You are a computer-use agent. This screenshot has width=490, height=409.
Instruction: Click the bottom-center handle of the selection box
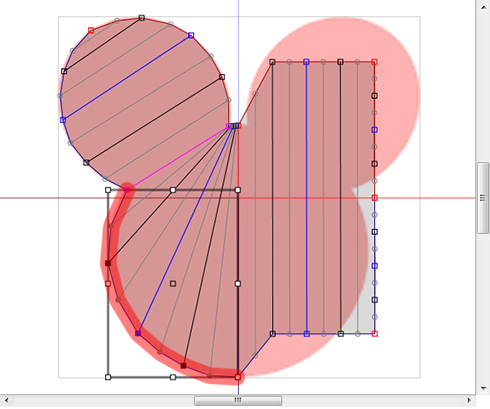coord(173,377)
